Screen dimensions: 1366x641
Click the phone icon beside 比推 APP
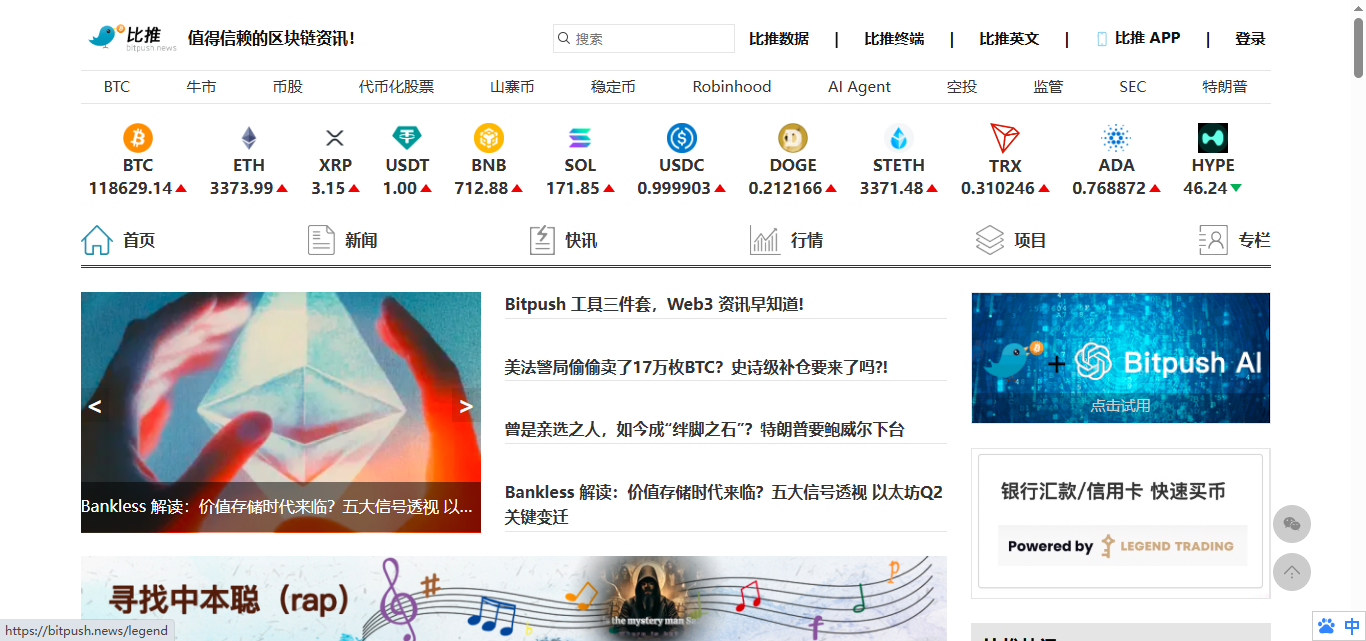(1102, 39)
